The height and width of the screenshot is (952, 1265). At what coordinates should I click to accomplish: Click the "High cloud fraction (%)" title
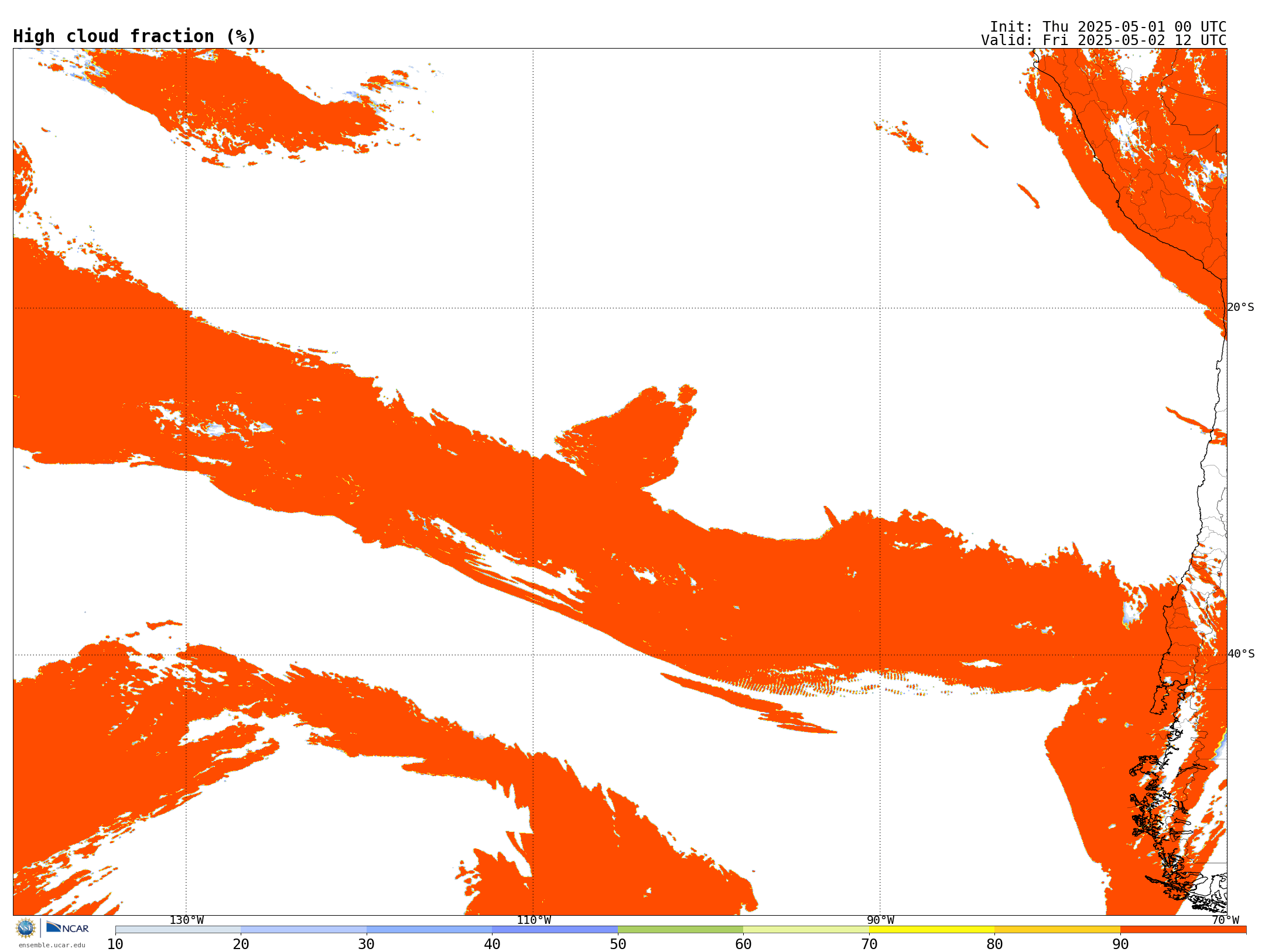pos(135,36)
